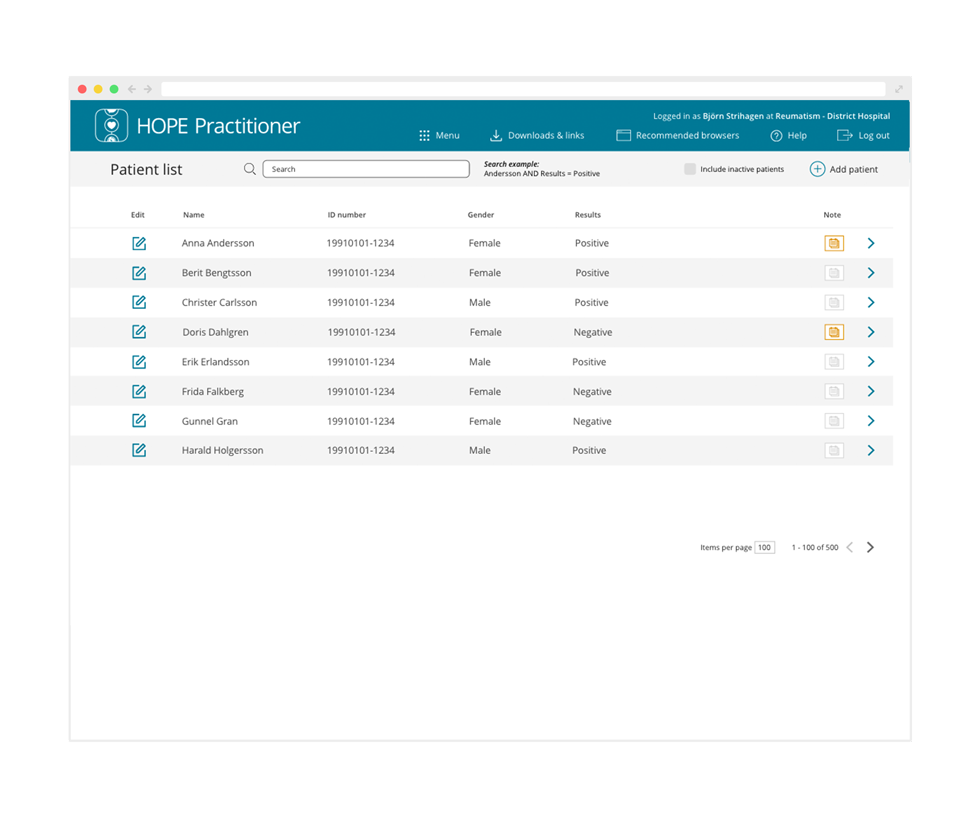Click note icon for Erik Erlandsson
This screenshot has width=980, height=818.
pyautogui.click(x=834, y=362)
